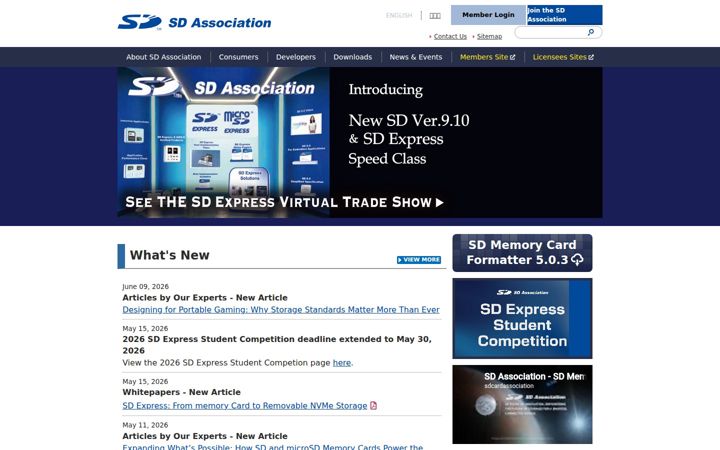Open the Consumers menu

click(x=238, y=57)
